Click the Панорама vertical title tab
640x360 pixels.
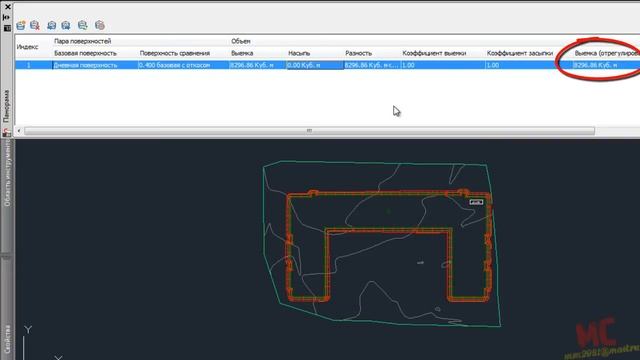tap(7, 106)
